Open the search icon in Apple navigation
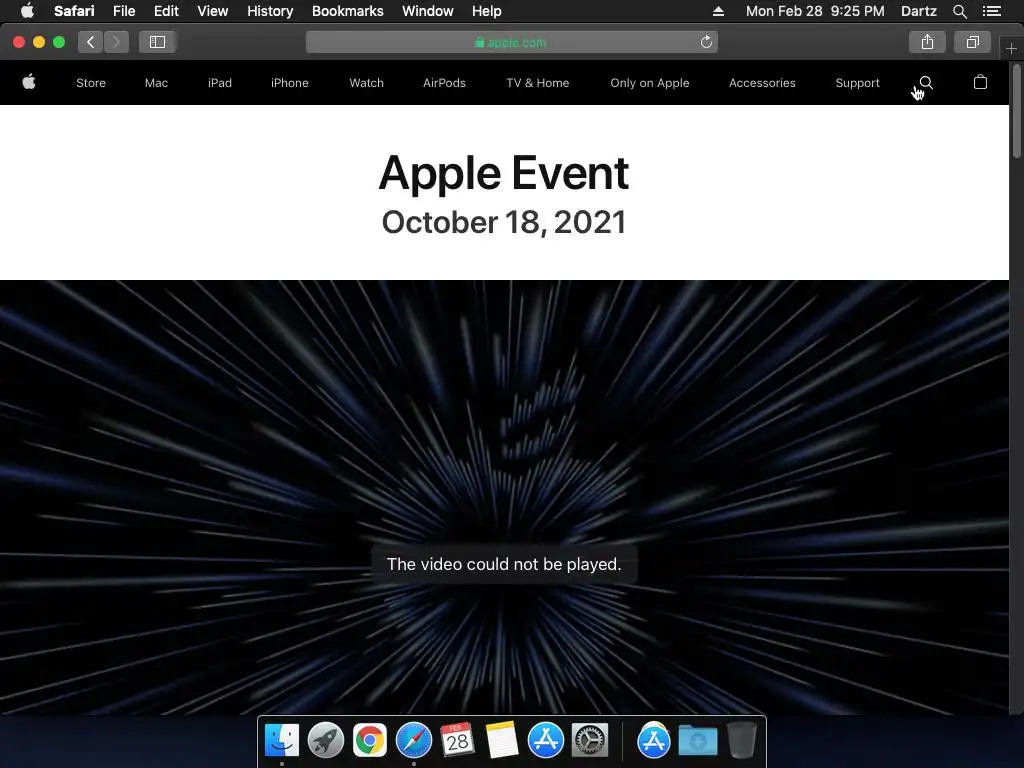The width and height of the screenshot is (1024, 768). 926,82
